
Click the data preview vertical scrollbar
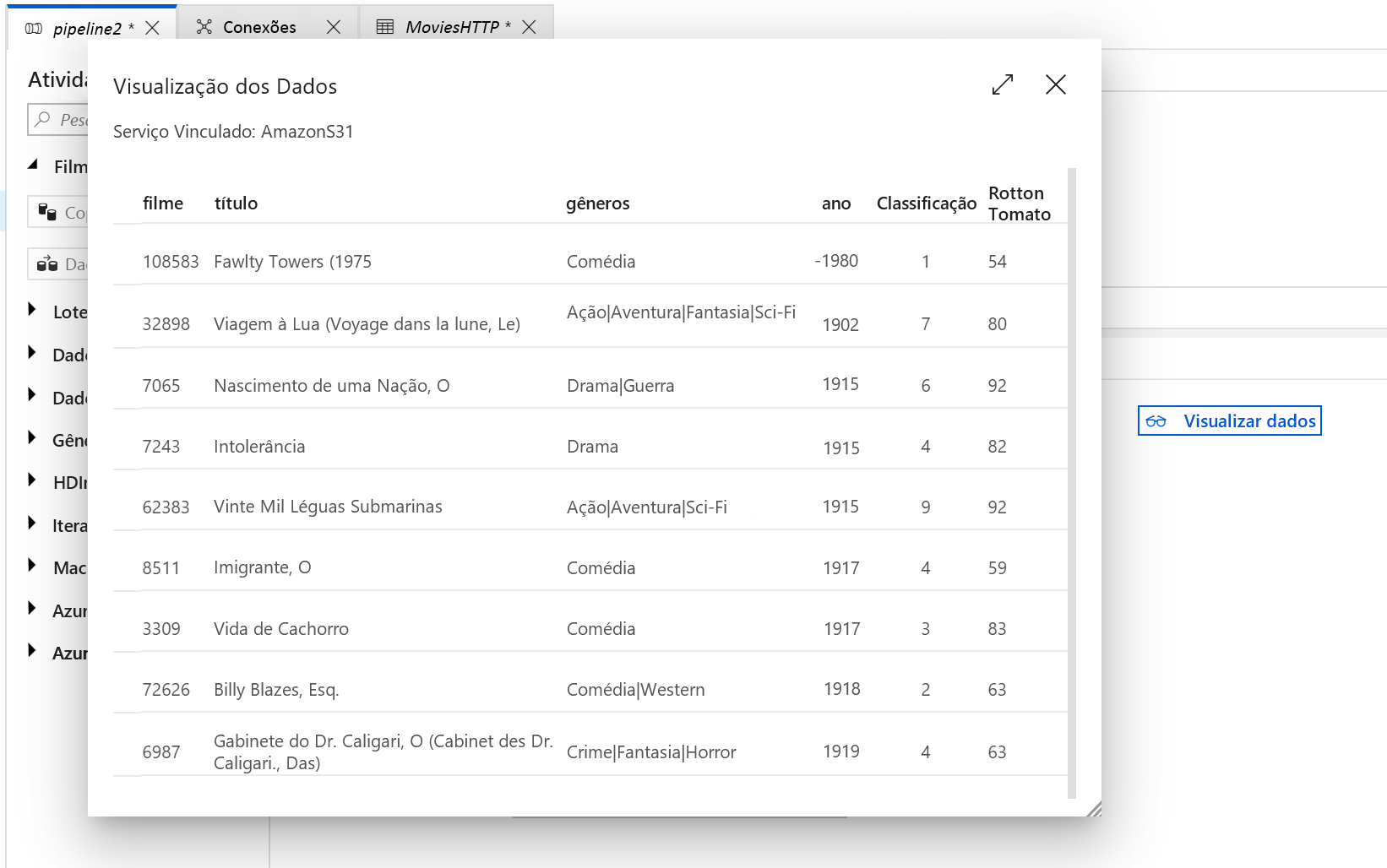1072,483
